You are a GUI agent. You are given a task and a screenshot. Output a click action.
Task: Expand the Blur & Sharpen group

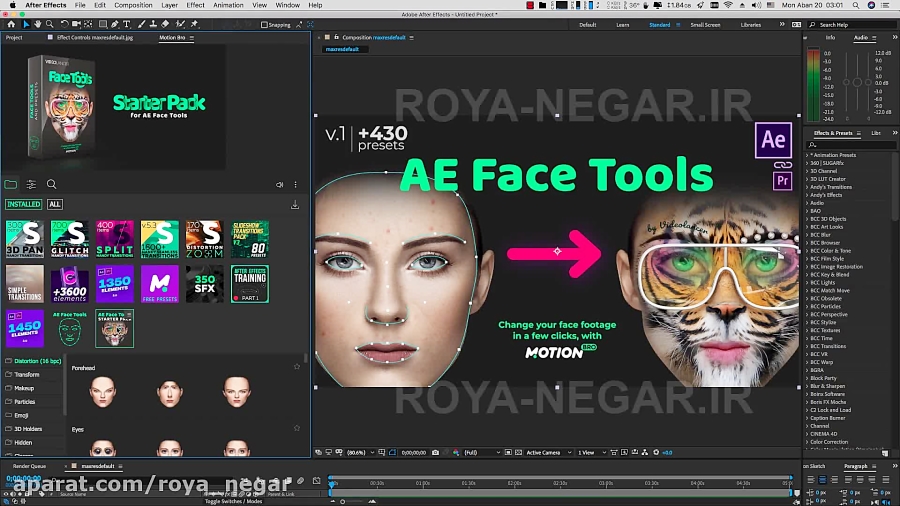(807, 386)
